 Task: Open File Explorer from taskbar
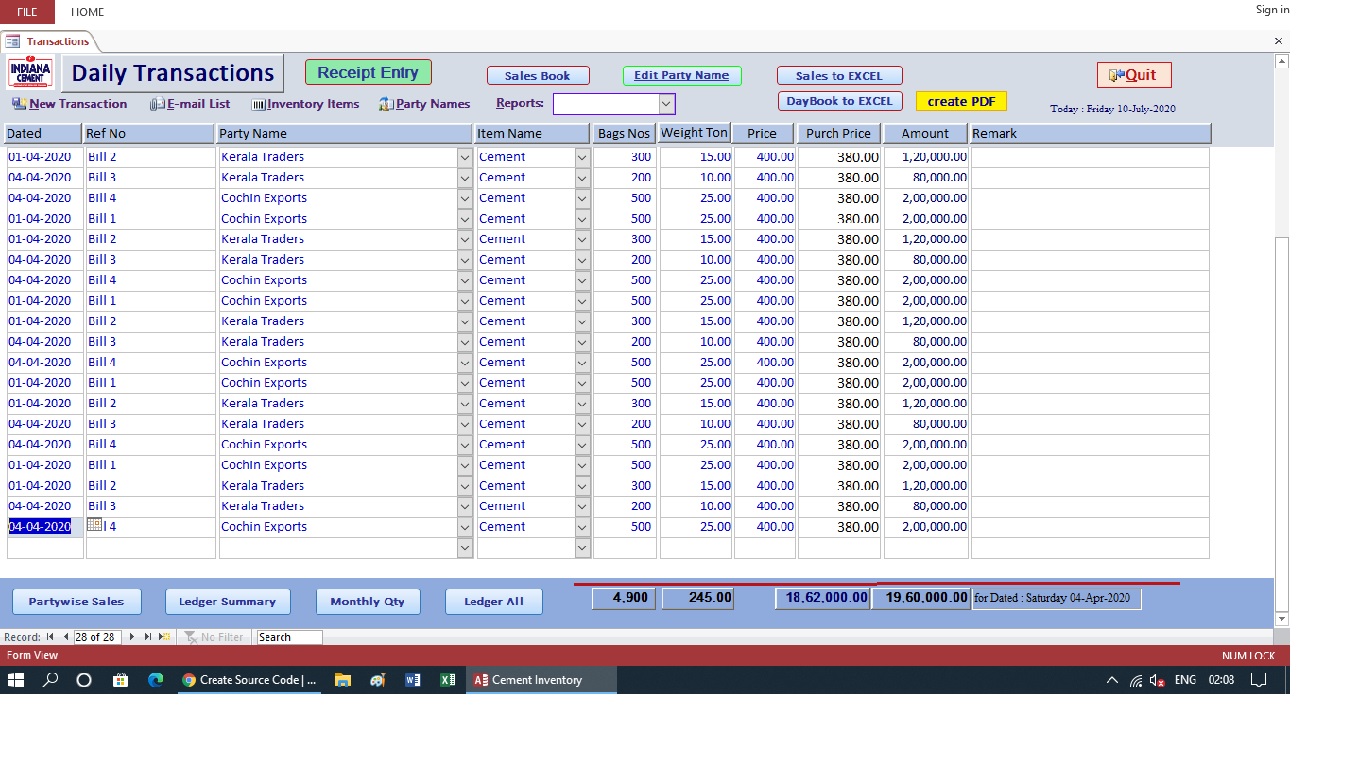[343, 680]
